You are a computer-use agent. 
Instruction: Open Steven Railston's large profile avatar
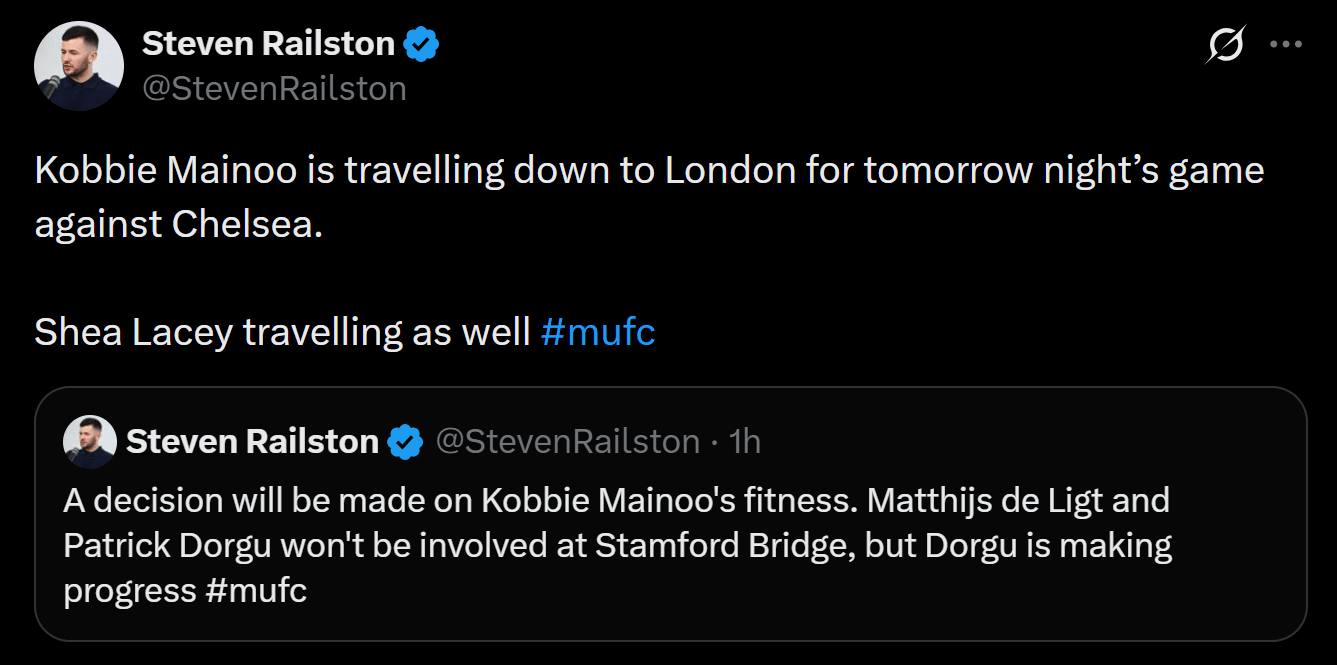[x=79, y=66]
